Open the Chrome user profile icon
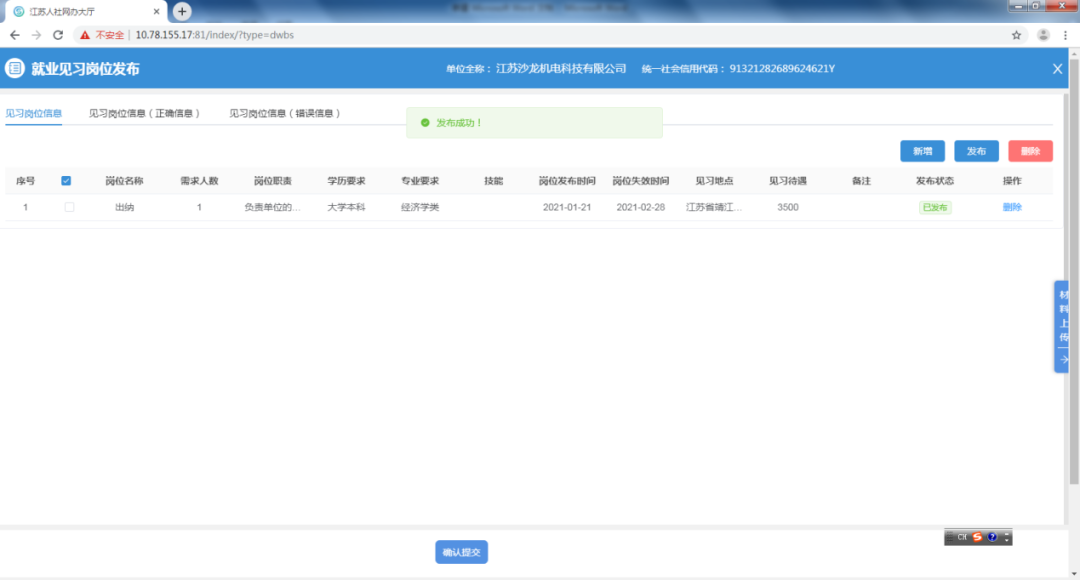This screenshot has width=1080, height=580. [1043, 35]
